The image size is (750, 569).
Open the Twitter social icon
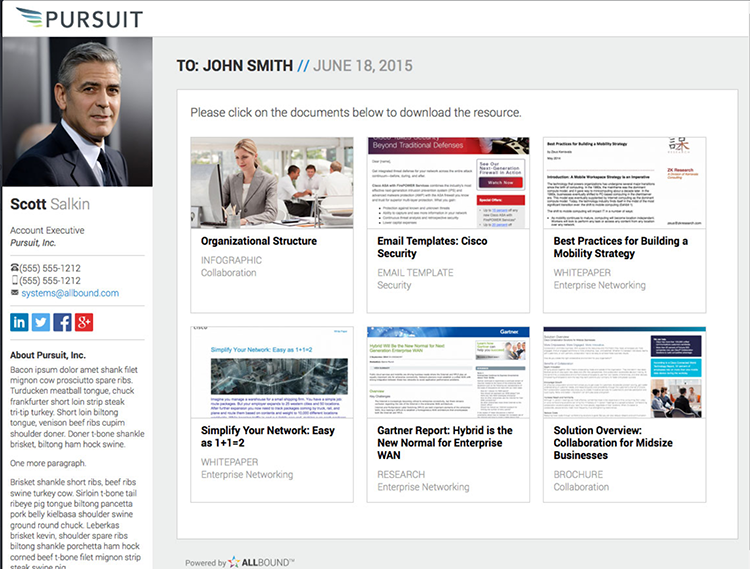point(41,322)
